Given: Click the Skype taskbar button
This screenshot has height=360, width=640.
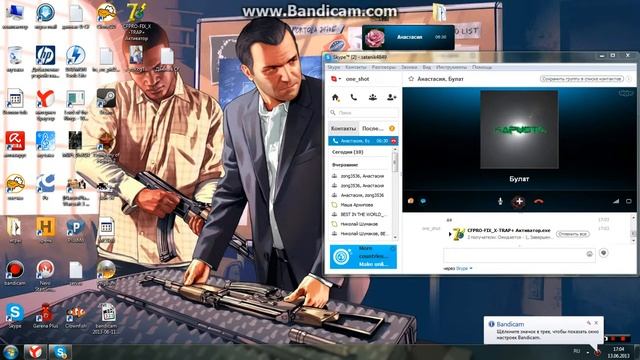Looking at the screenshot, I should pyautogui.click(x=60, y=352).
